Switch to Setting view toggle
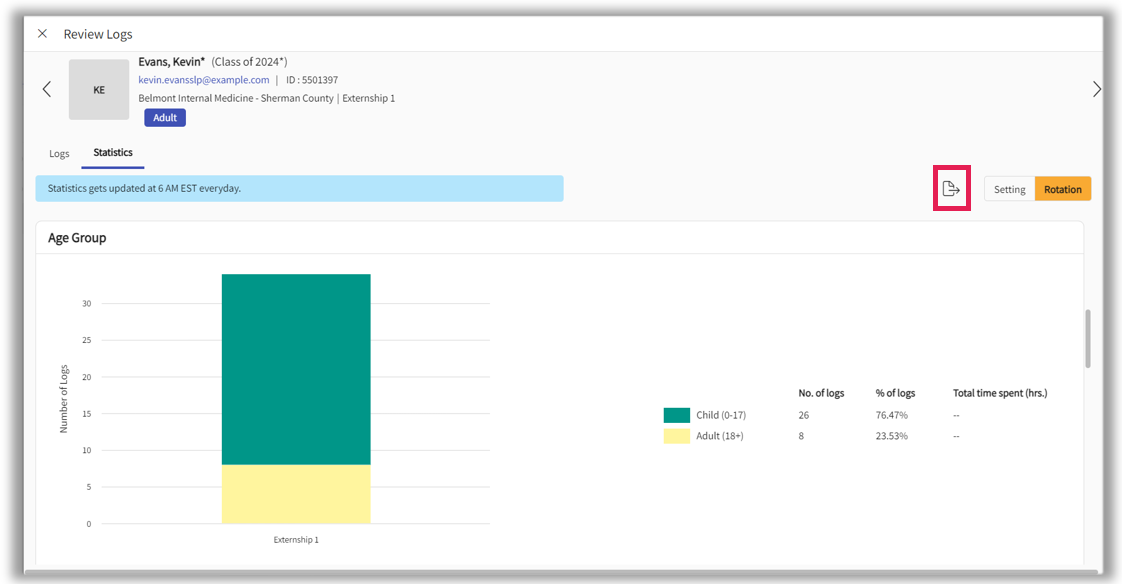 coord(1009,189)
